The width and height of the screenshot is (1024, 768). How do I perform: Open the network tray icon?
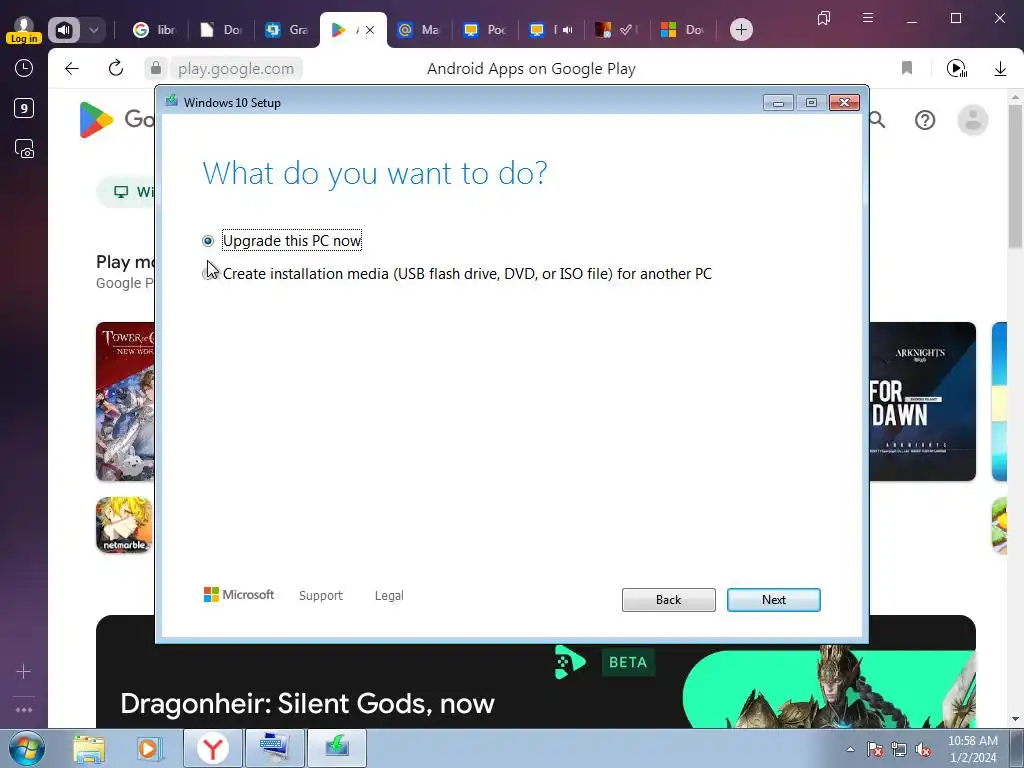(x=899, y=749)
